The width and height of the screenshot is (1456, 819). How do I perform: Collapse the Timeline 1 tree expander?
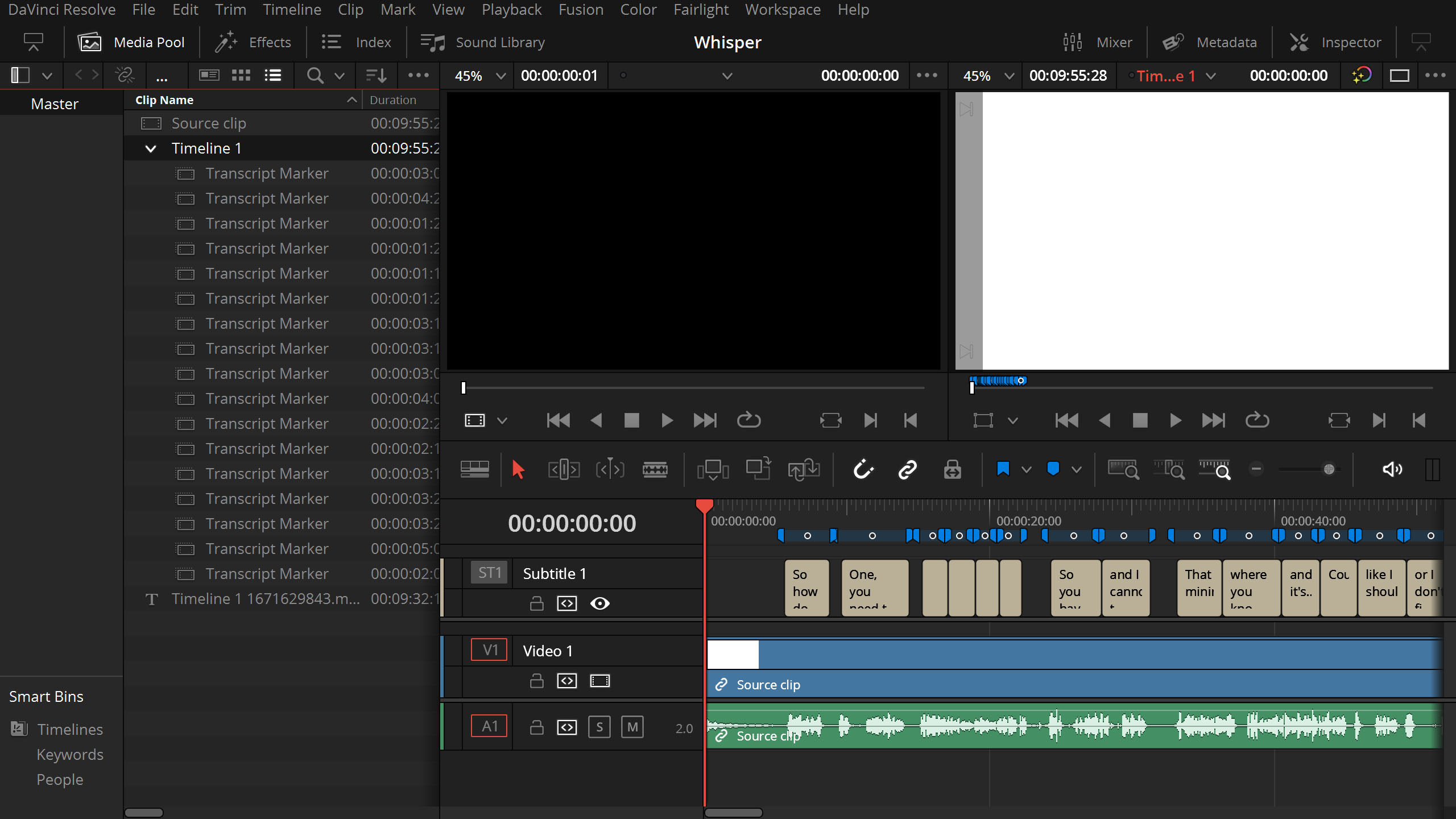click(150, 148)
